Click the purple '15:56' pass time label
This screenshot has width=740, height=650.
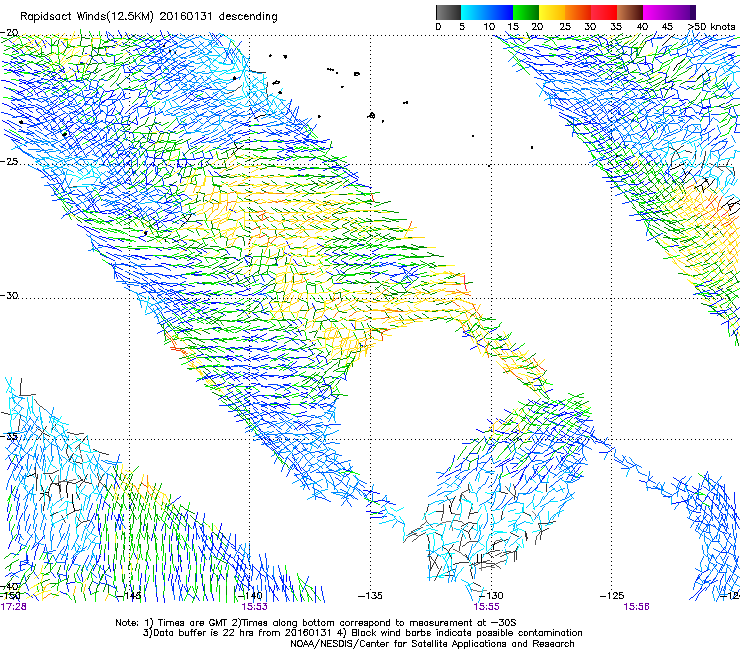[637, 607]
